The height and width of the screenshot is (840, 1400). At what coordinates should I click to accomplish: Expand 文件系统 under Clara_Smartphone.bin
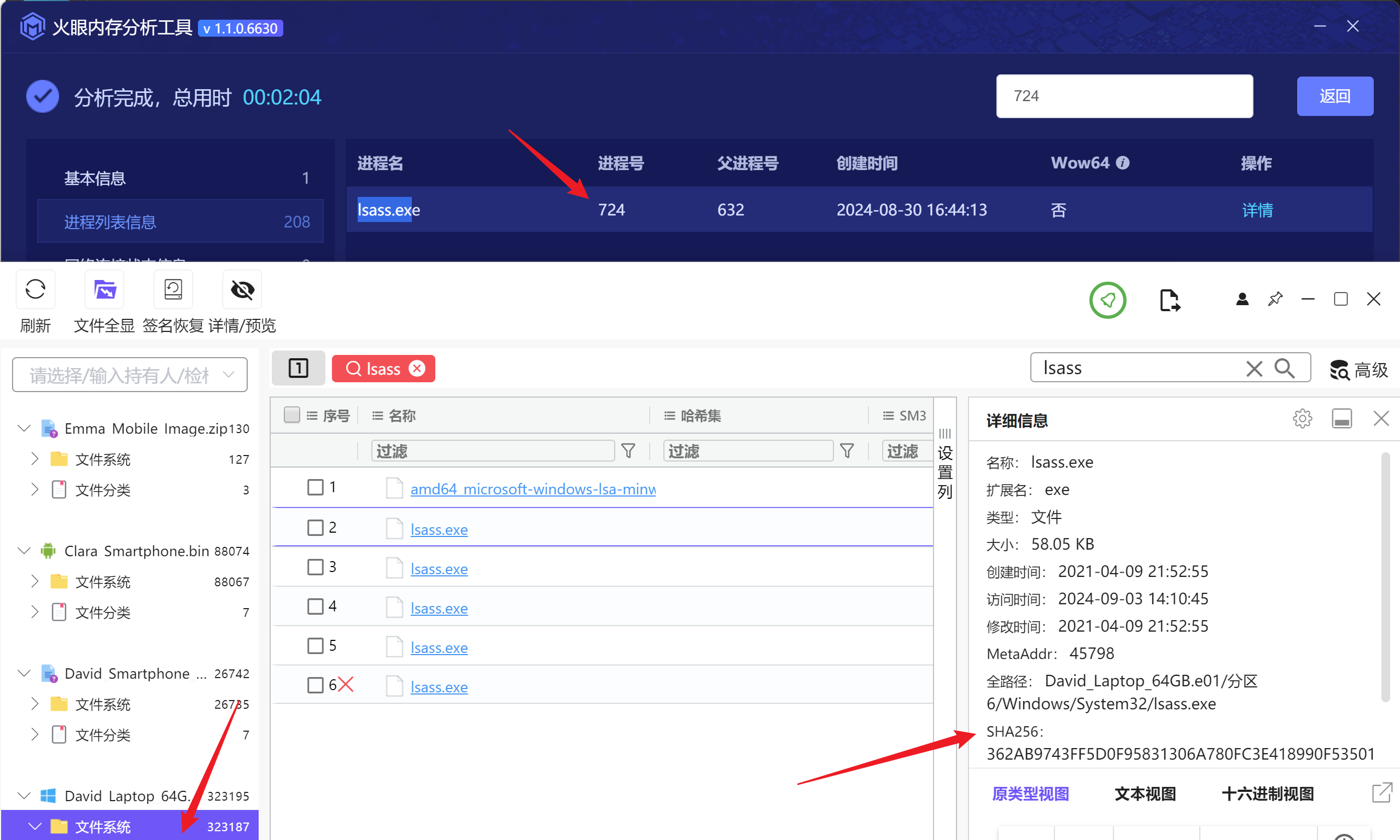point(35,581)
